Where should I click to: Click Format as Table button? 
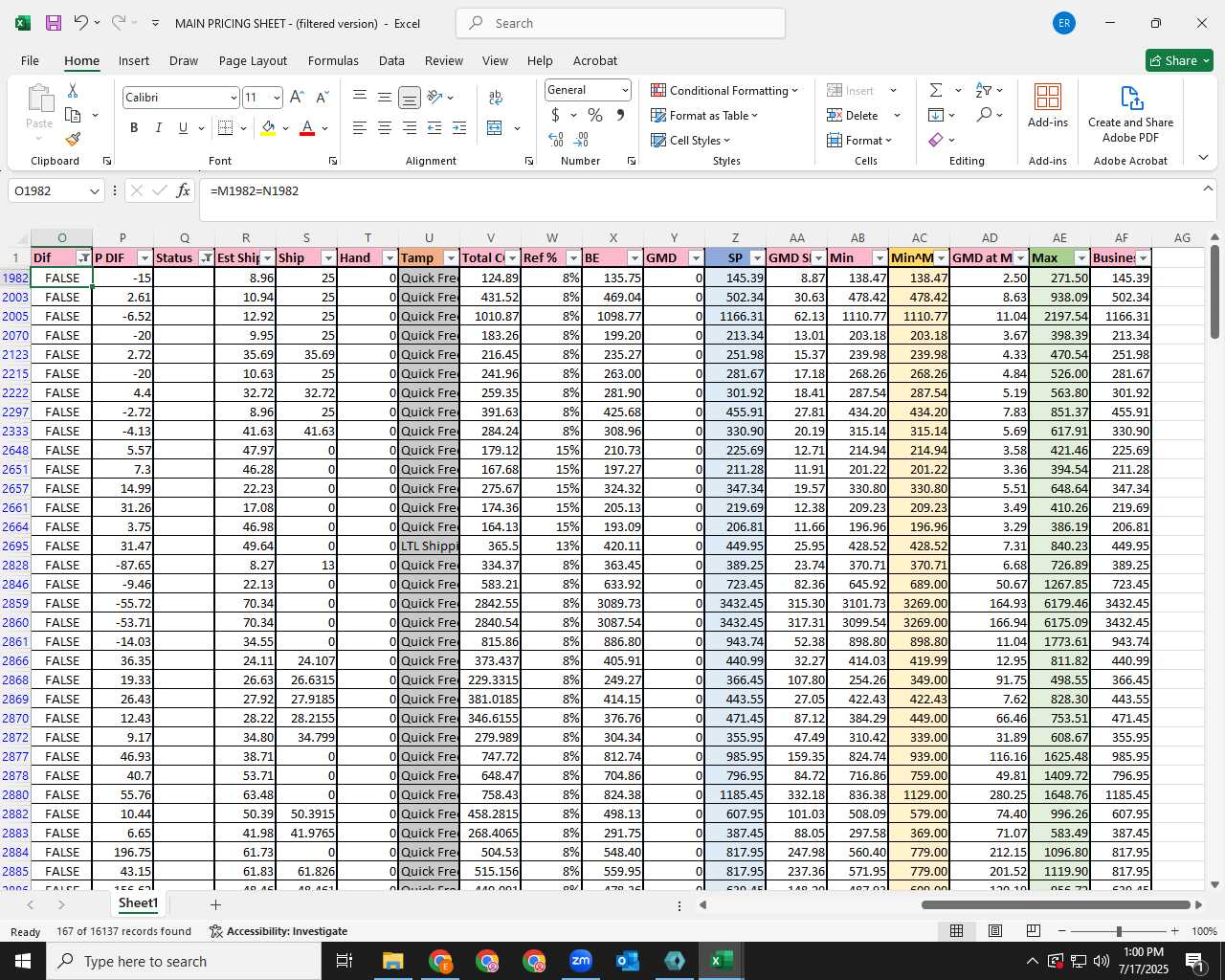pyautogui.click(x=704, y=116)
